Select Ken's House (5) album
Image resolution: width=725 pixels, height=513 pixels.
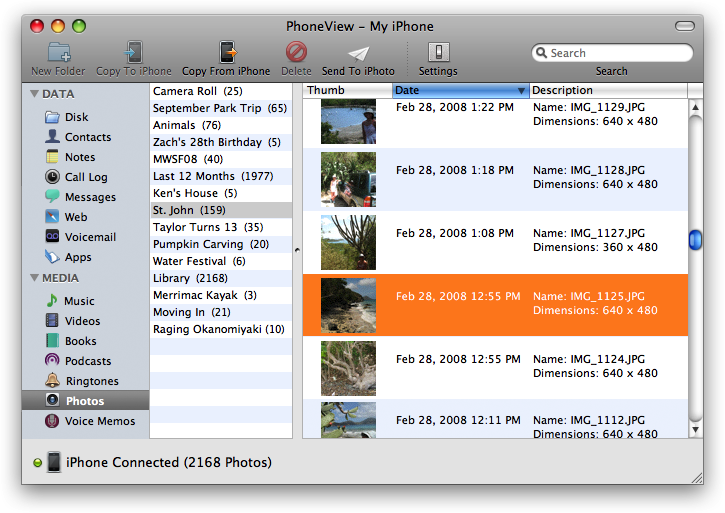pos(221,193)
